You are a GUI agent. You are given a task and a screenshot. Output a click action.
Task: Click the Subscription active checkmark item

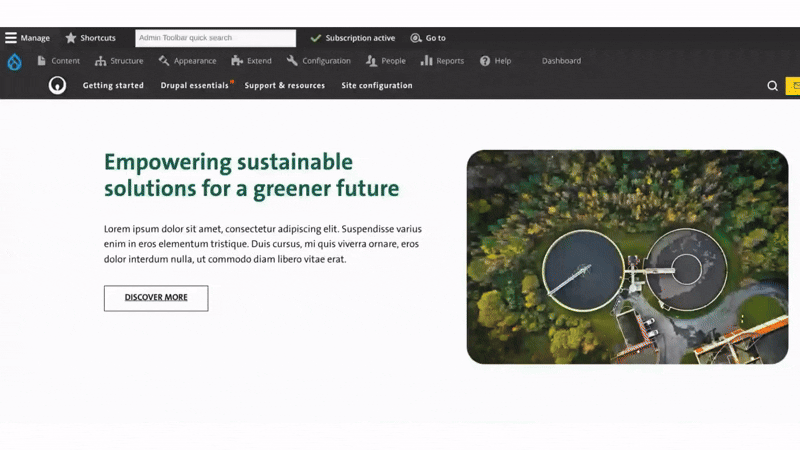(353, 38)
